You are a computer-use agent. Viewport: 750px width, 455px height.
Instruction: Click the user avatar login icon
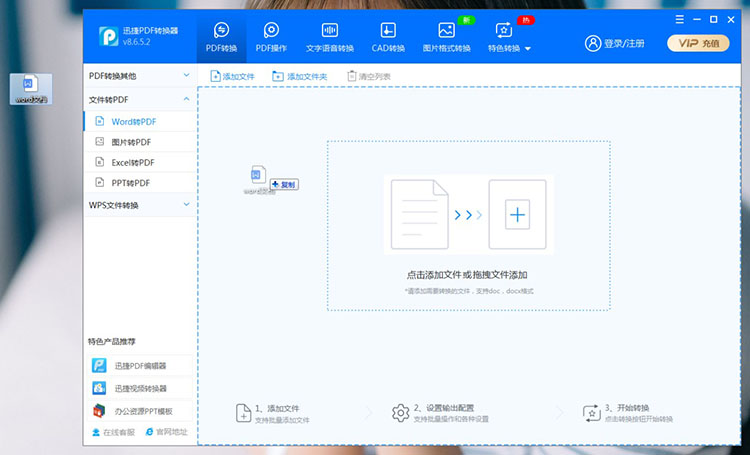[x=593, y=43]
